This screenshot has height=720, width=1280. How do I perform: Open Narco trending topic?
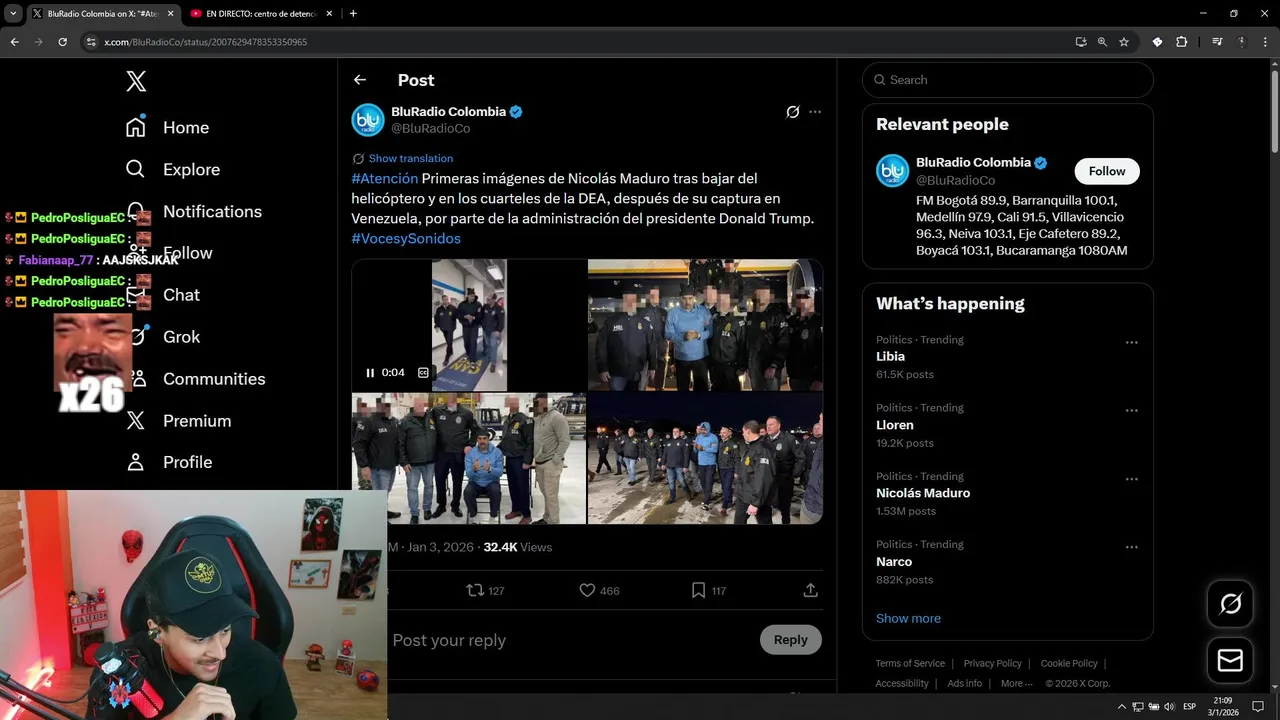(x=894, y=562)
